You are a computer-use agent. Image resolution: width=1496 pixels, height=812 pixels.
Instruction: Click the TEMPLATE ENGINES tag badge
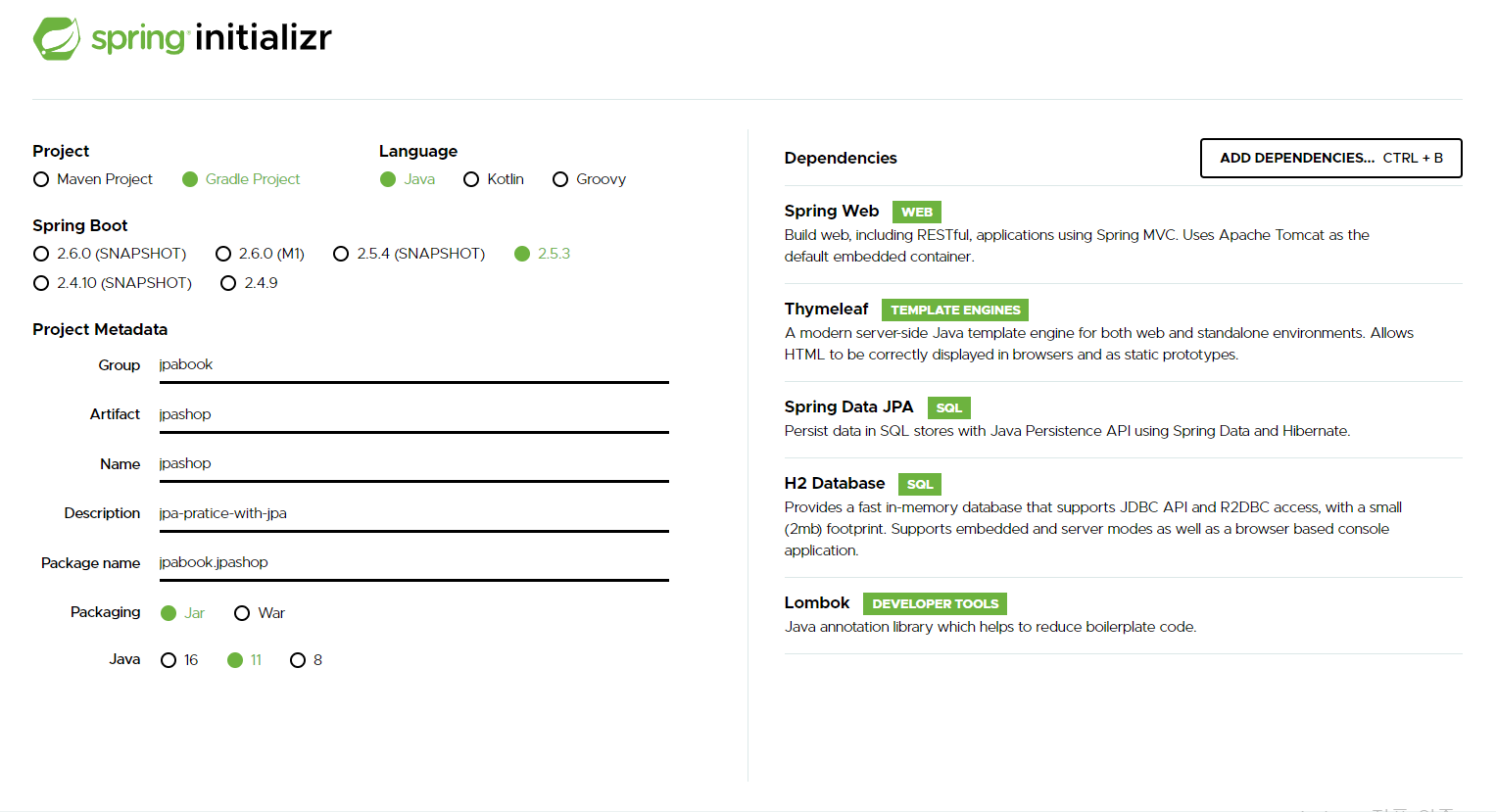click(x=955, y=310)
